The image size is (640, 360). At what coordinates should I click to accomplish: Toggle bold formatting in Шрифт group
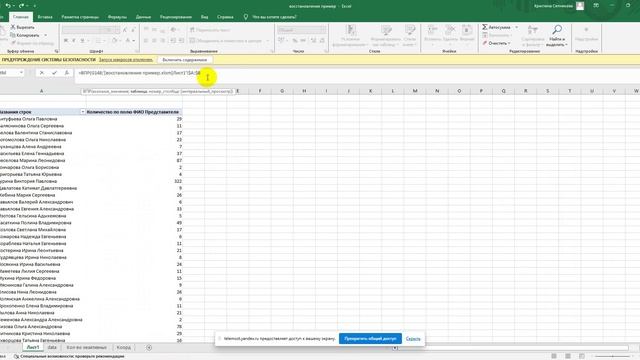coord(66,40)
